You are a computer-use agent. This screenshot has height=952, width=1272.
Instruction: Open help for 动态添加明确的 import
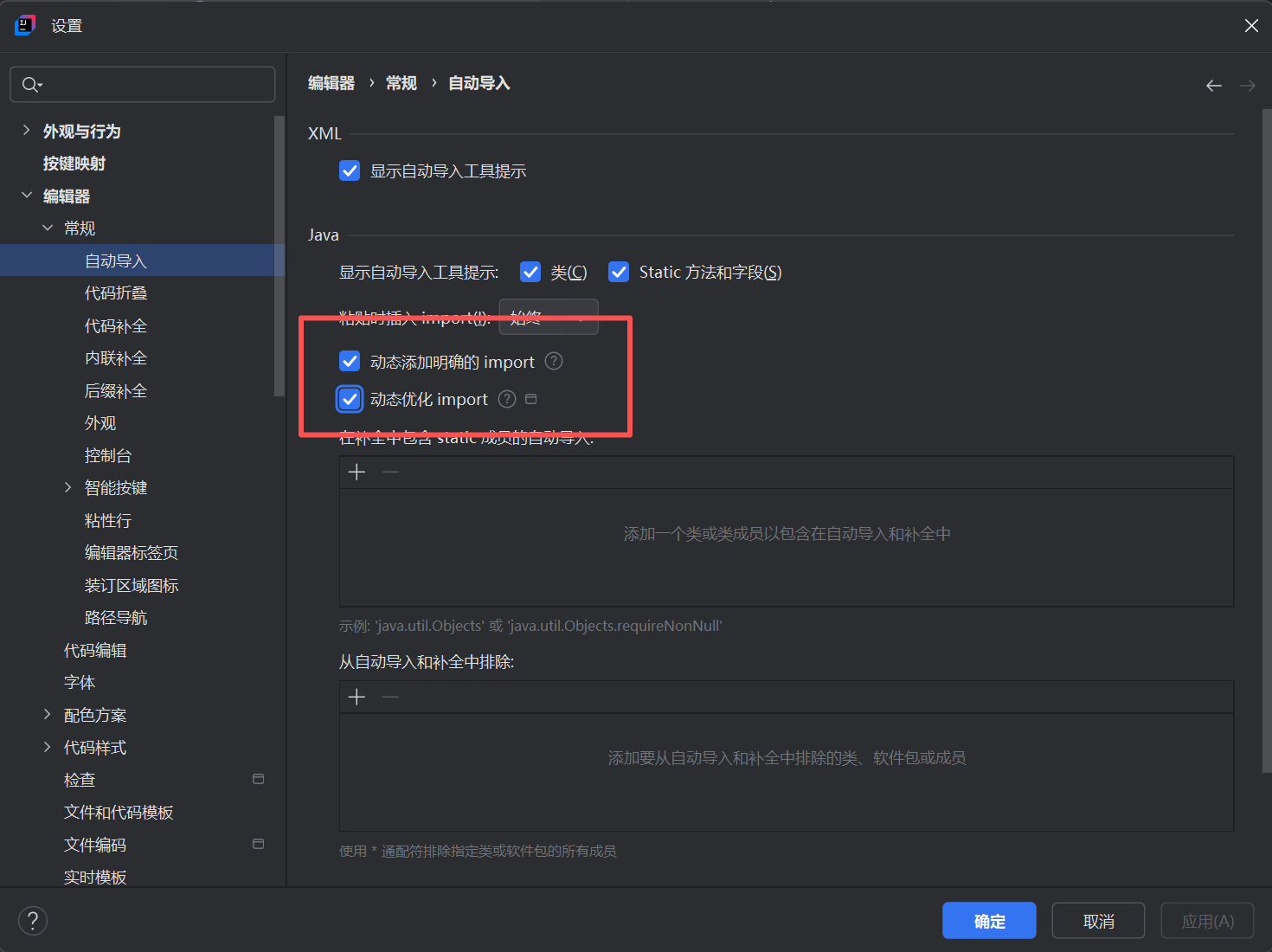(553, 361)
